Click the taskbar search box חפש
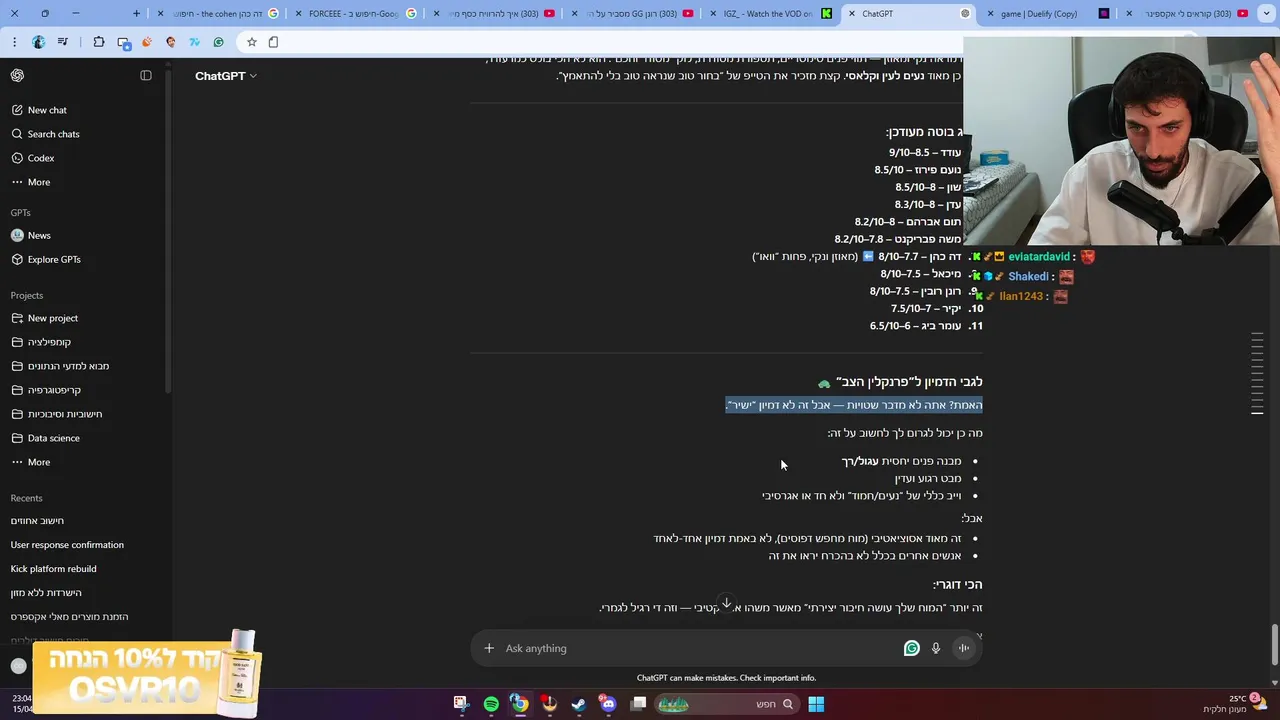This screenshot has width=1280, height=720. (x=727, y=704)
